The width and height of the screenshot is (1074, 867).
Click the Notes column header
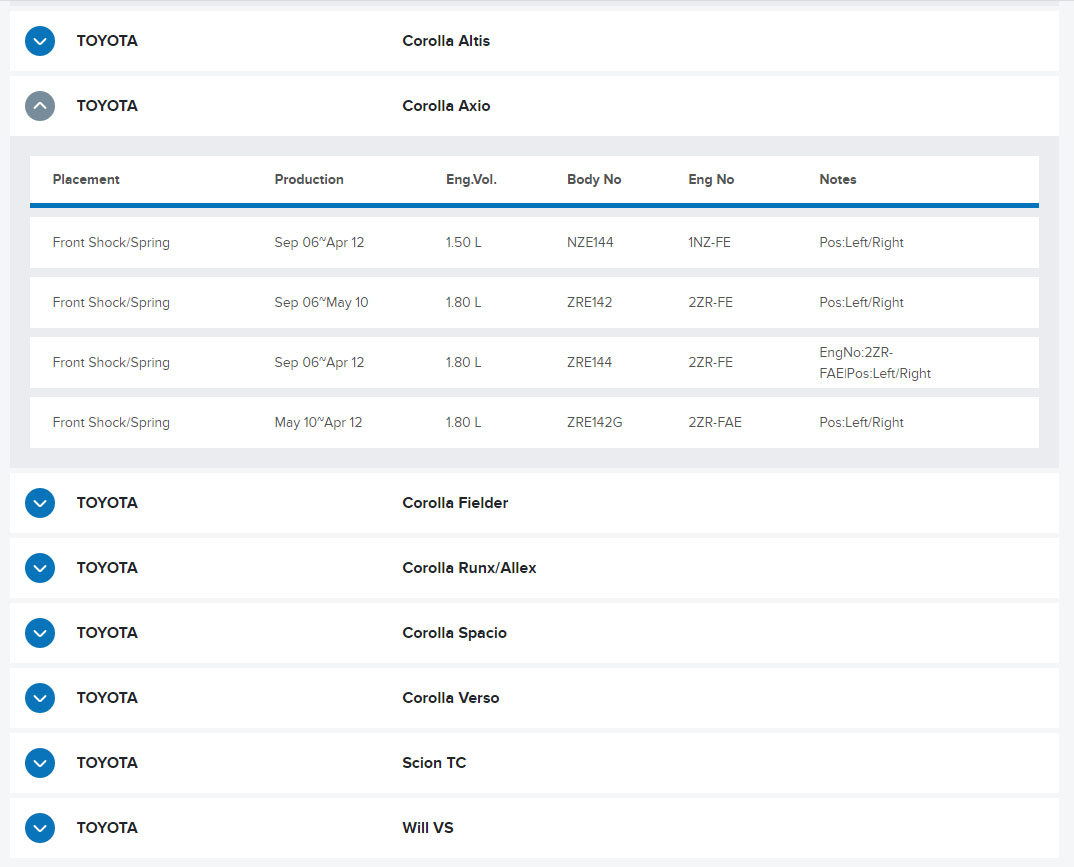pyautogui.click(x=838, y=179)
